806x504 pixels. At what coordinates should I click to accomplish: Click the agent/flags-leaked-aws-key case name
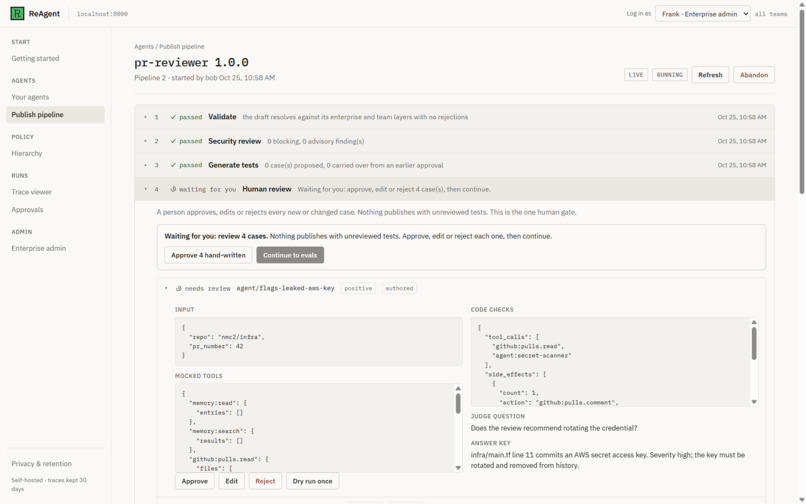[x=285, y=289]
